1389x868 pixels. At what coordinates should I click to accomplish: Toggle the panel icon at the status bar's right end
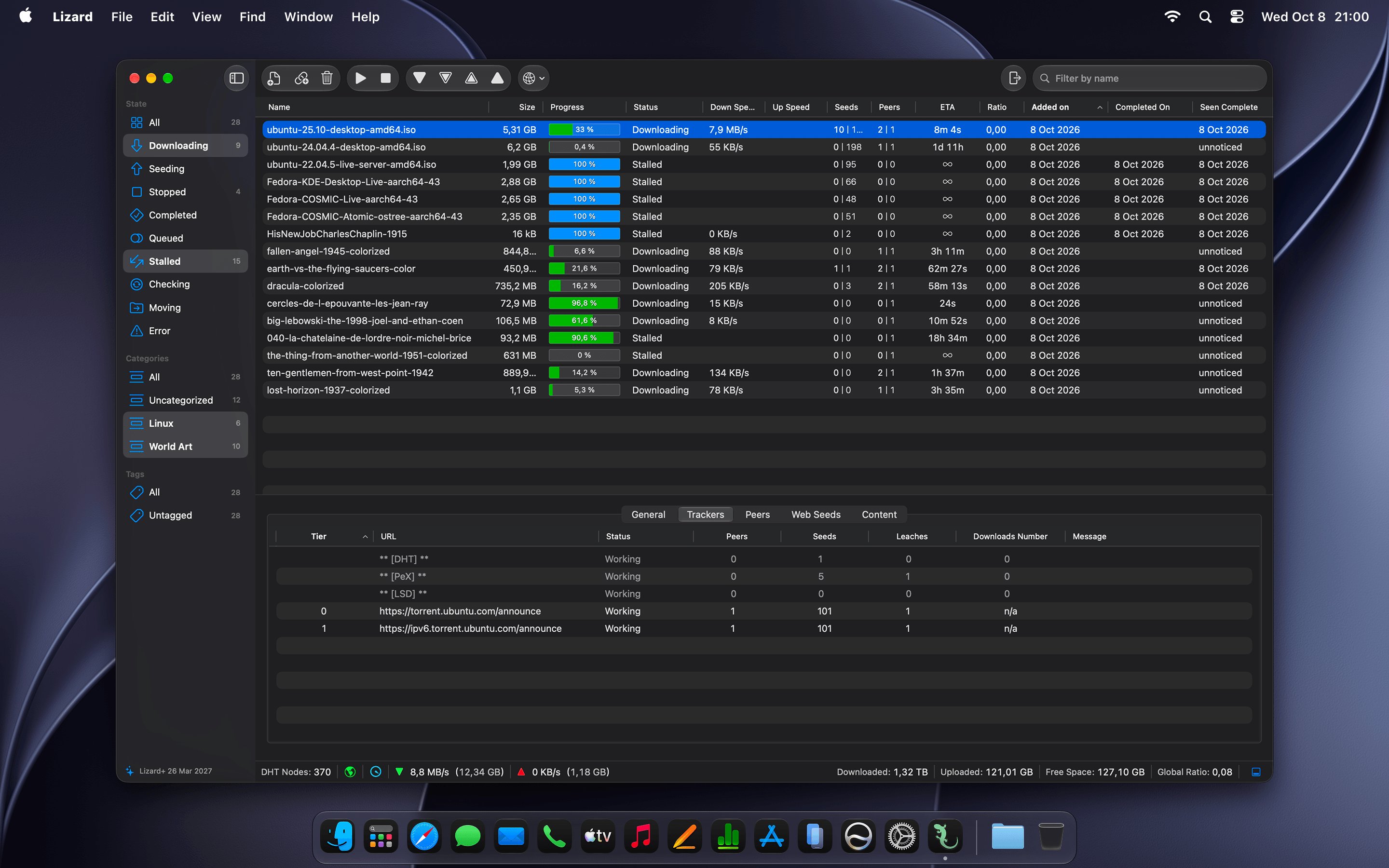click(1256, 772)
